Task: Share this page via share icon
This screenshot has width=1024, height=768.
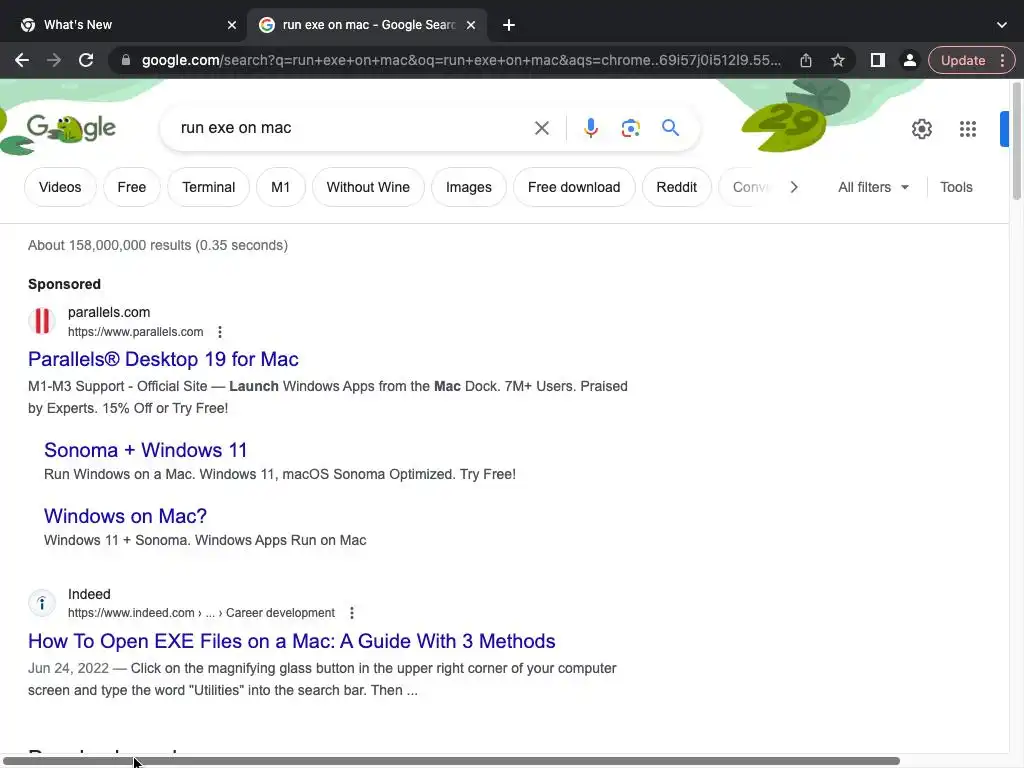Action: click(x=806, y=60)
